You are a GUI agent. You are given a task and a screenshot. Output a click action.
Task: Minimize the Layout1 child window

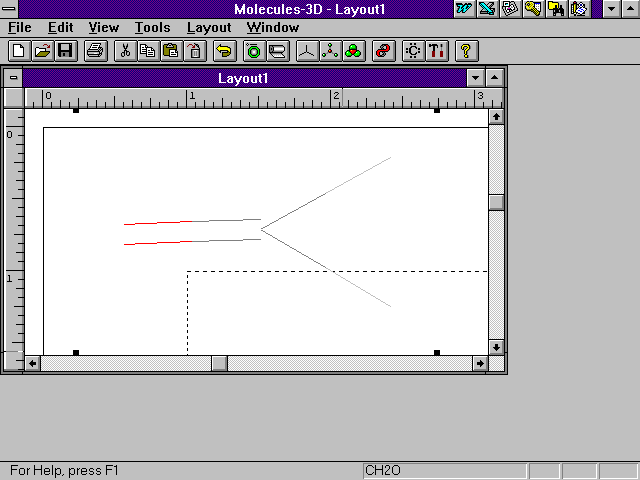click(x=476, y=78)
